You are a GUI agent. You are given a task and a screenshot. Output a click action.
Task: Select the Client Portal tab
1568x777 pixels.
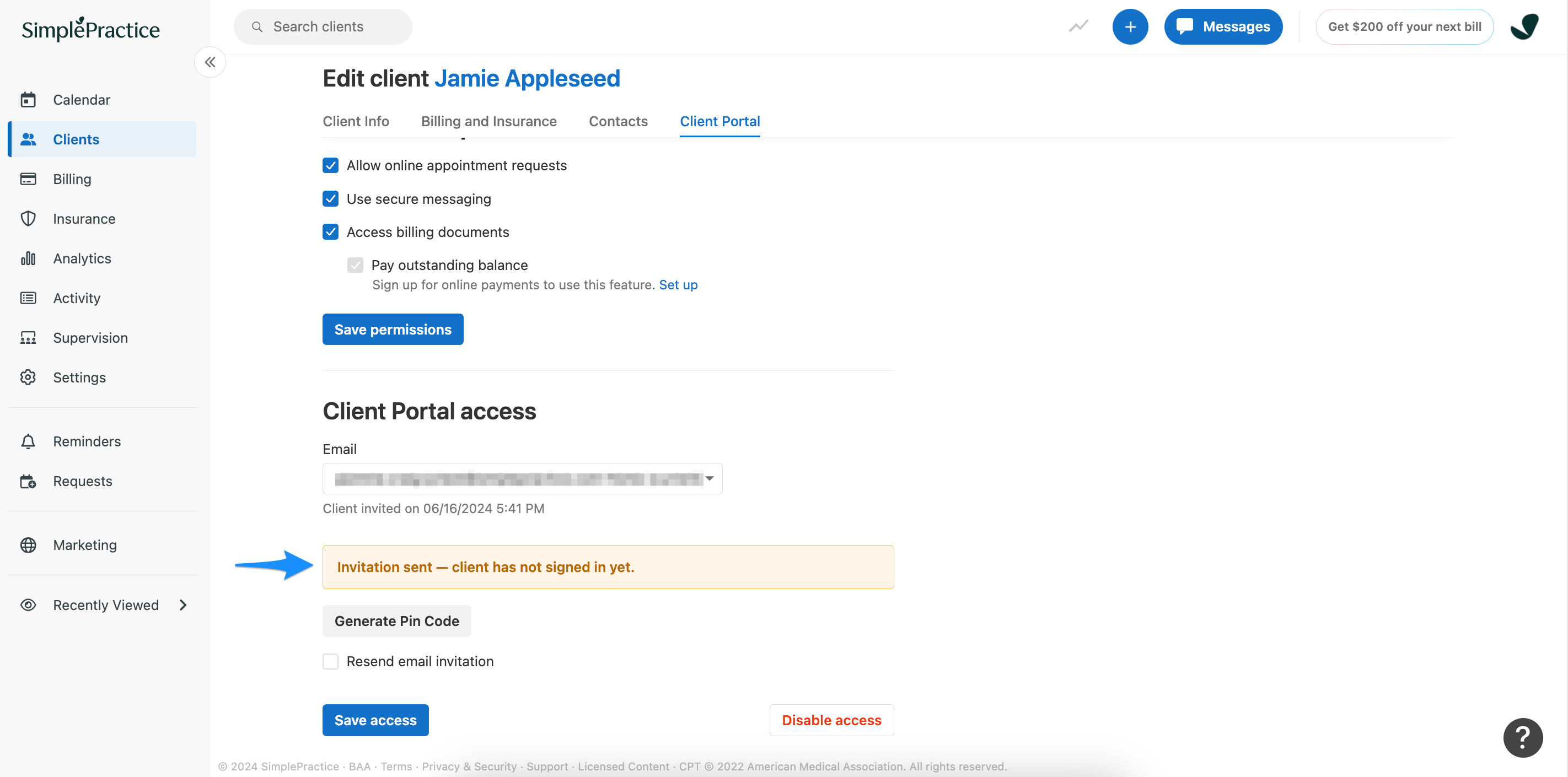pyautogui.click(x=719, y=121)
